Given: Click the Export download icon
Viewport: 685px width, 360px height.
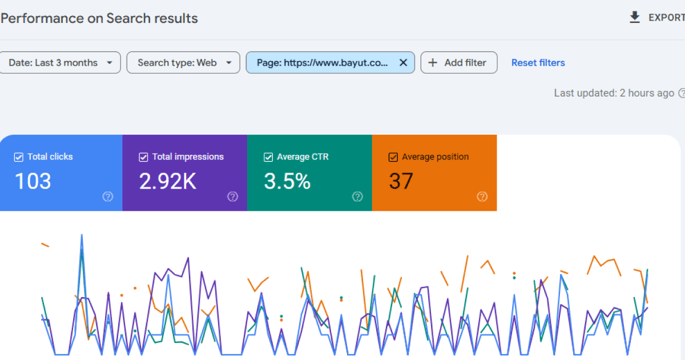Looking at the screenshot, I should point(634,17).
